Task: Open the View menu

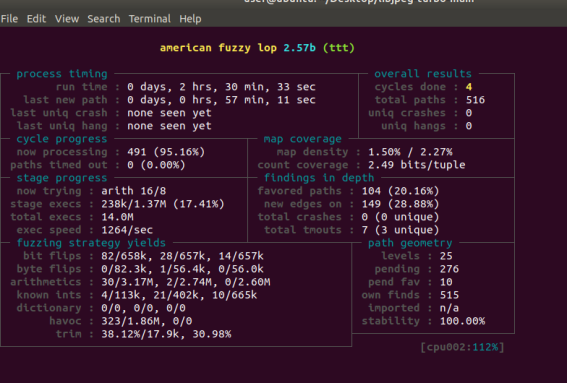Action: point(67,19)
